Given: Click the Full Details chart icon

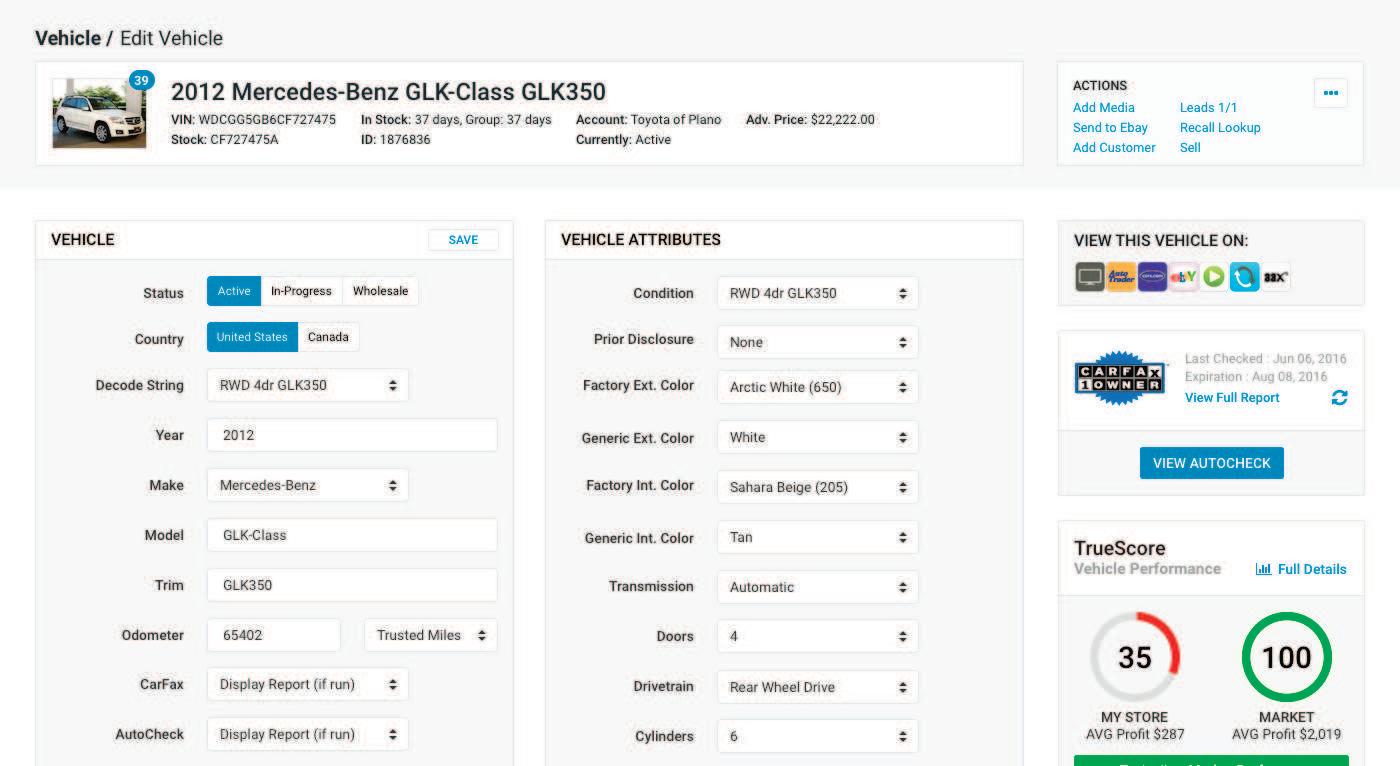Looking at the screenshot, I should pyautogui.click(x=1263, y=569).
